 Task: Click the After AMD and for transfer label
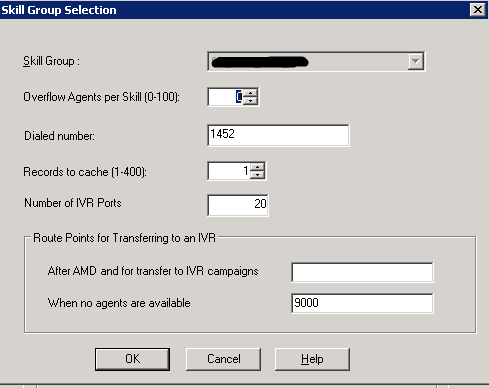(x=153, y=271)
